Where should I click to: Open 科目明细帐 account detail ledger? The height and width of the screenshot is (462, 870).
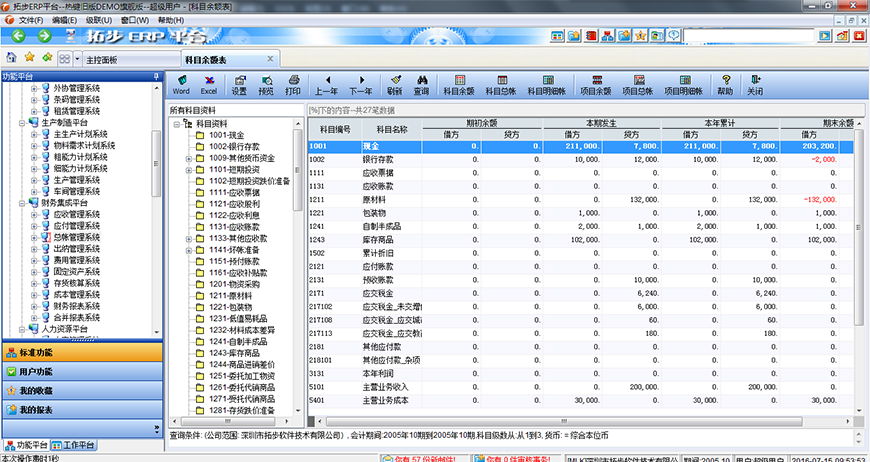pyautogui.click(x=546, y=84)
